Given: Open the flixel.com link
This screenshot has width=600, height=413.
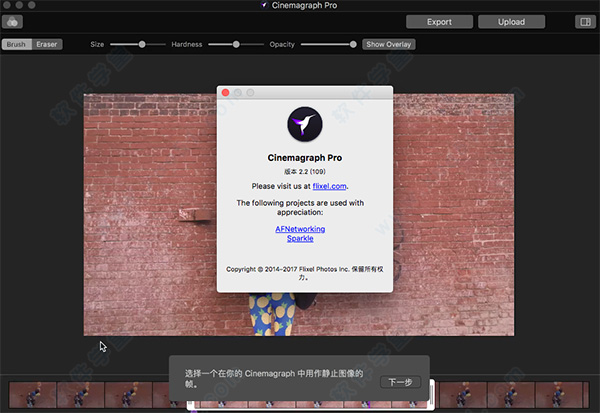Looking at the screenshot, I should click(329, 186).
